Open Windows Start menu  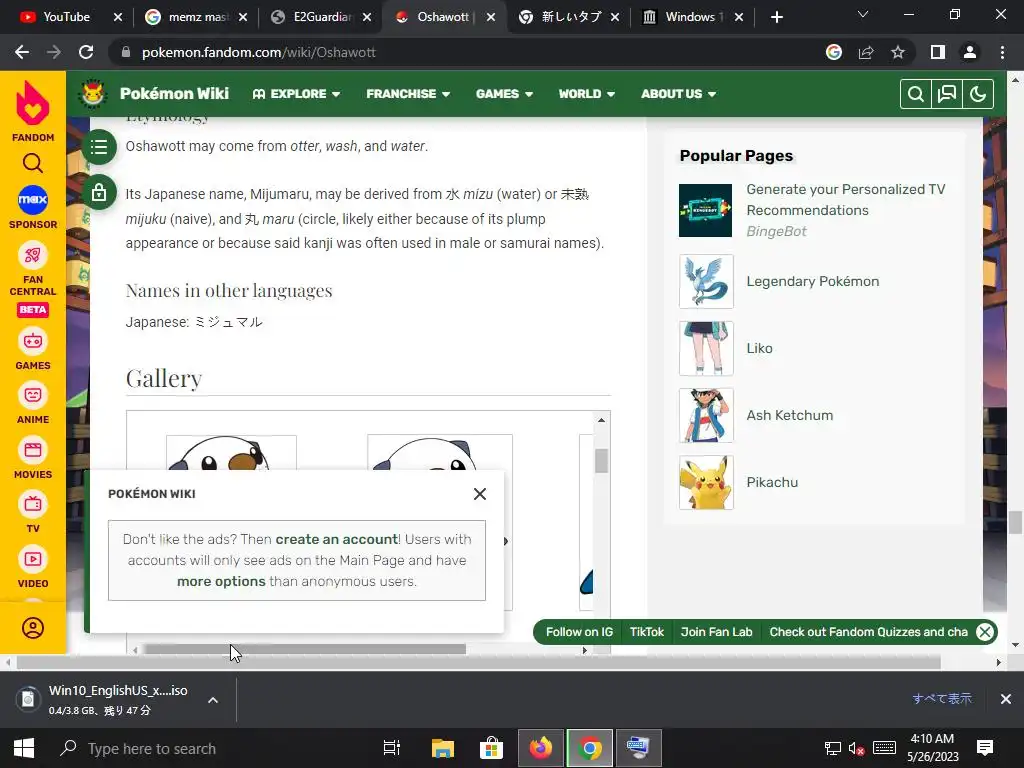(24, 748)
